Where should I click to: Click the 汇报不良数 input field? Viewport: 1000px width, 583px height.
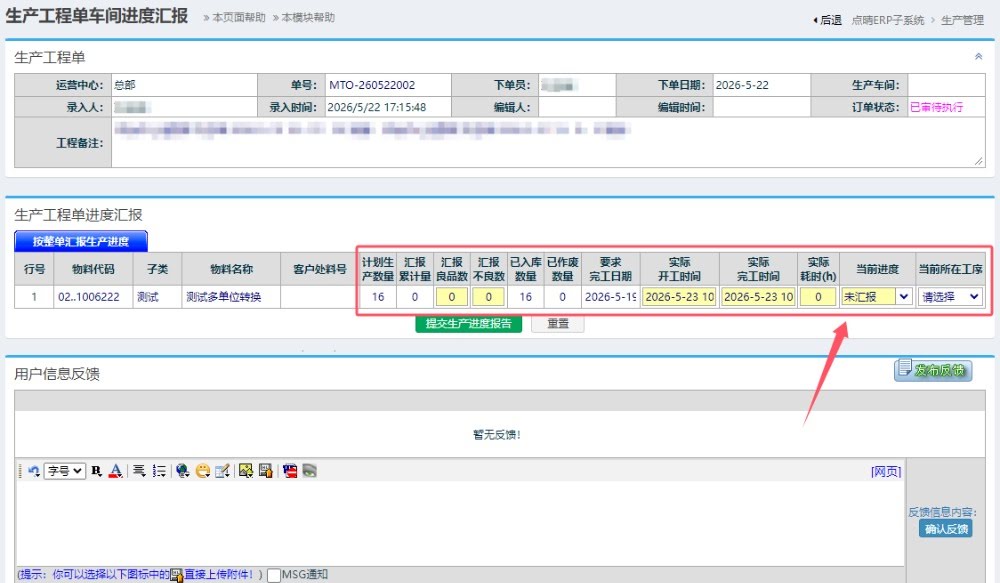point(489,297)
